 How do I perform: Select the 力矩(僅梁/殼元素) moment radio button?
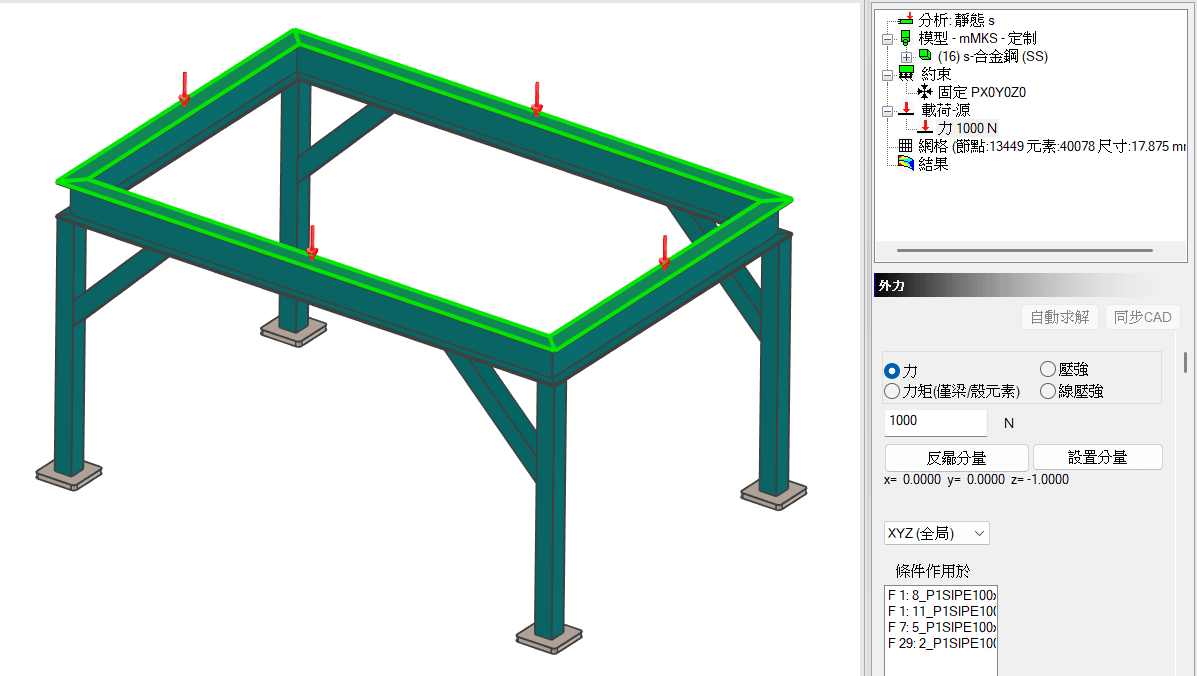point(892,391)
